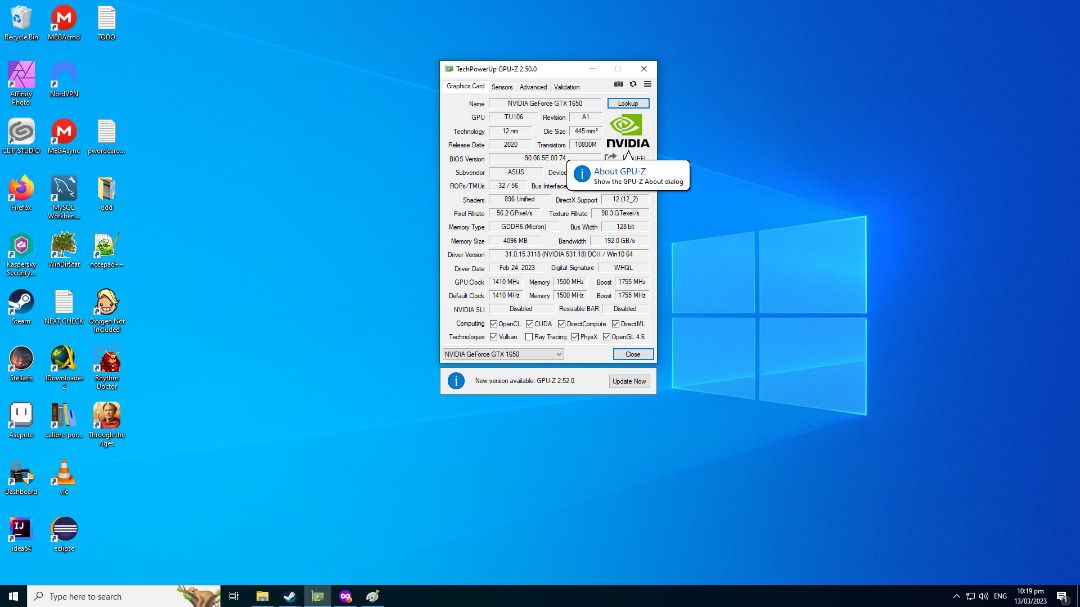The height and width of the screenshot is (607, 1080).
Task: Toggle the DirectCompute checkbox
Action: point(561,323)
